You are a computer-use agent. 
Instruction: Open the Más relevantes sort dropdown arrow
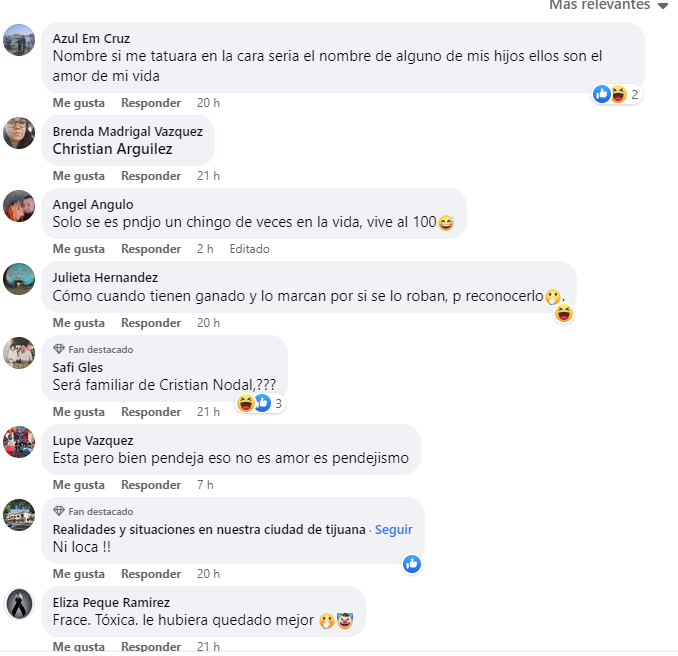(x=663, y=6)
